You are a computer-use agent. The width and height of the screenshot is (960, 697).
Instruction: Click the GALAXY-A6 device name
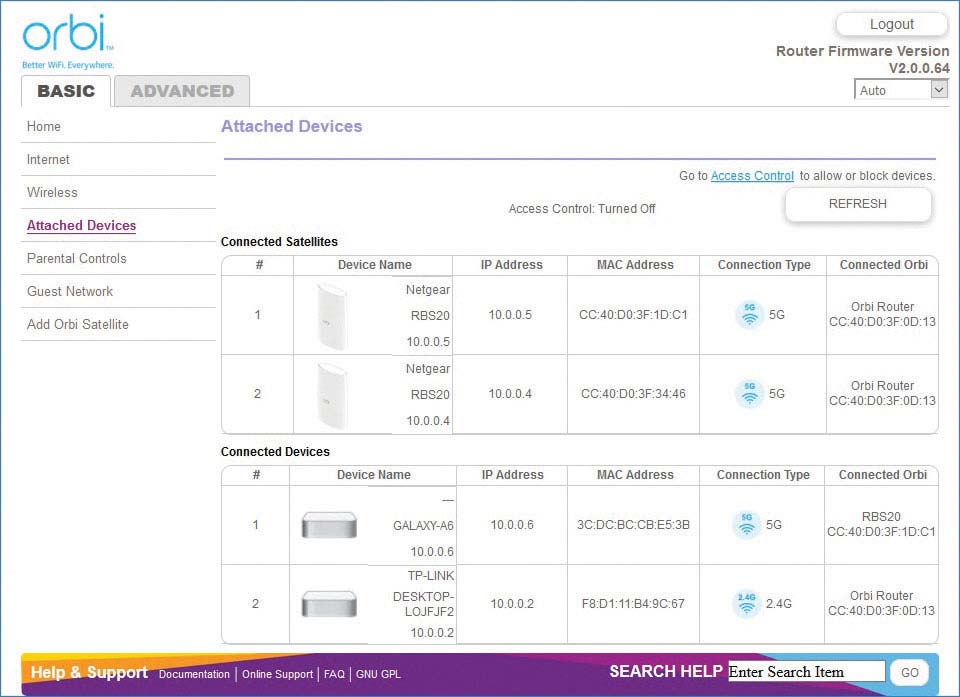coord(423,526)
